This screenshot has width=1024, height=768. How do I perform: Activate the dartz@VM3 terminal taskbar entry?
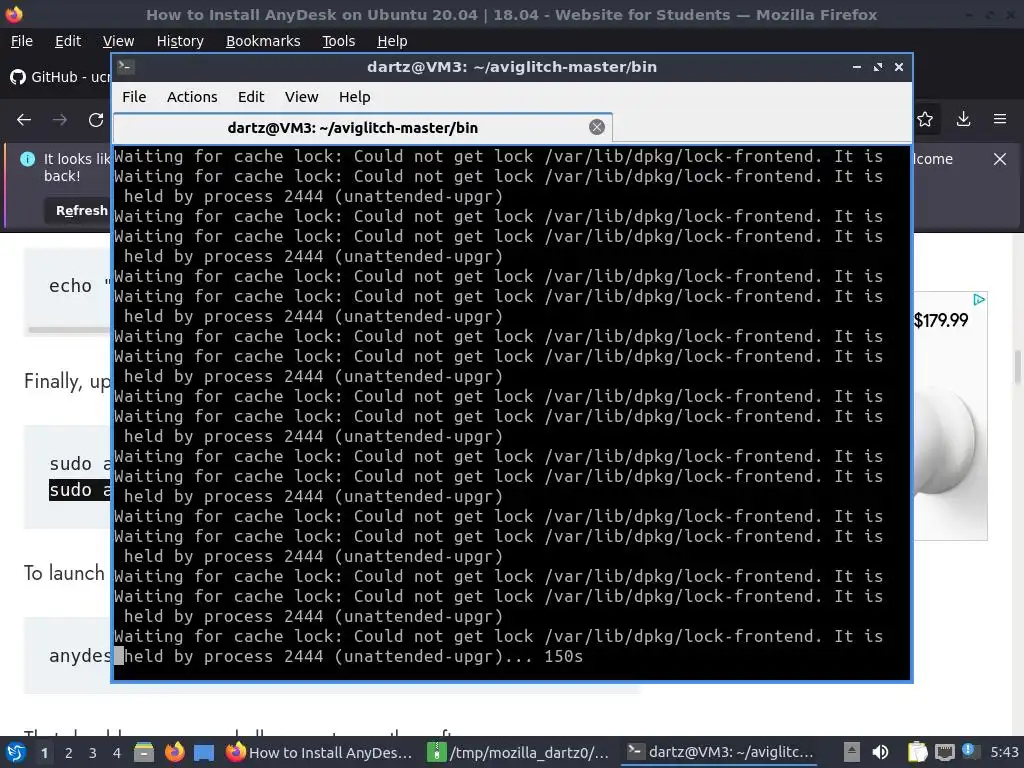click(720, 752)
